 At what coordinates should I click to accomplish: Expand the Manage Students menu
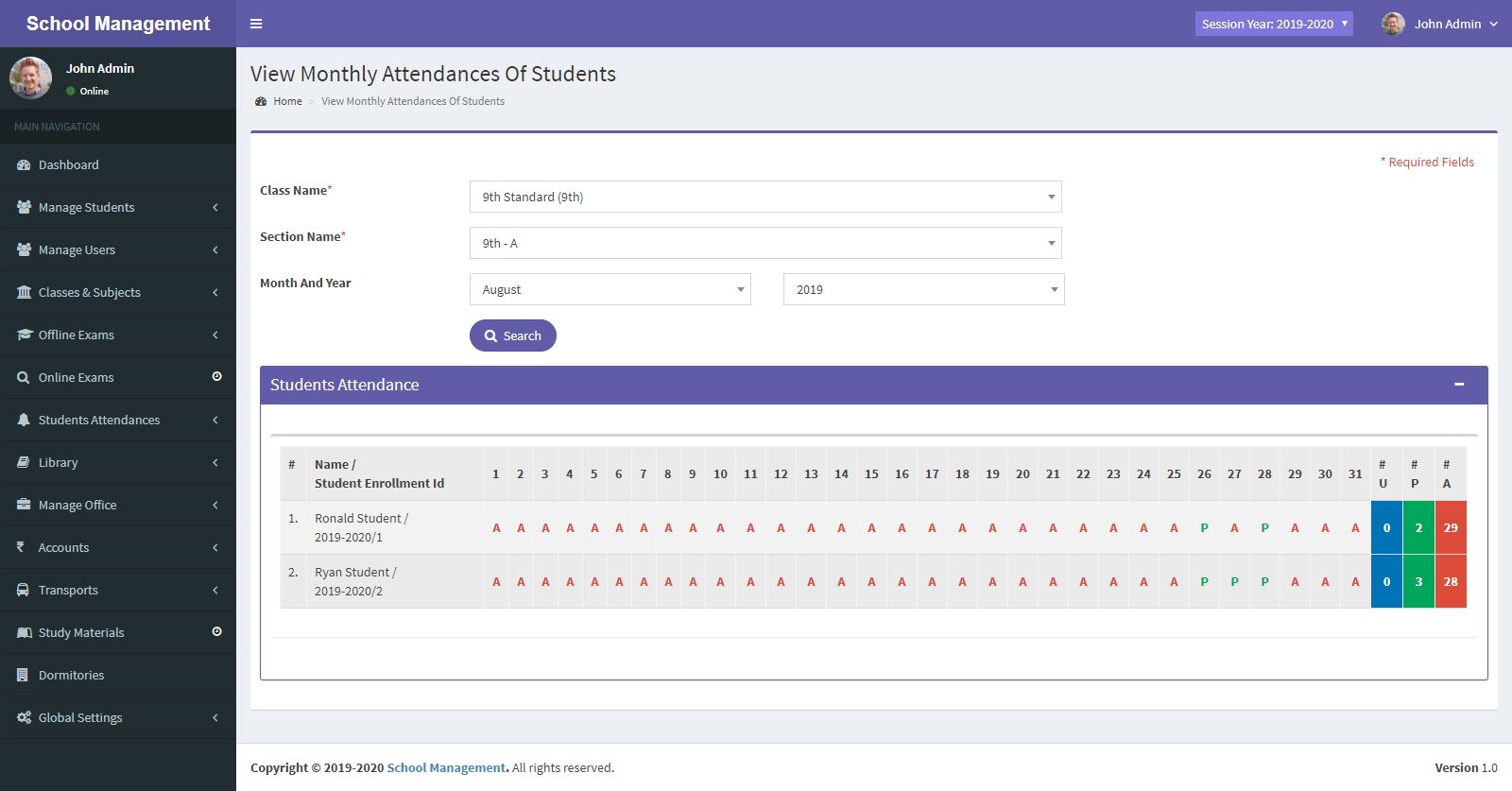117,207
